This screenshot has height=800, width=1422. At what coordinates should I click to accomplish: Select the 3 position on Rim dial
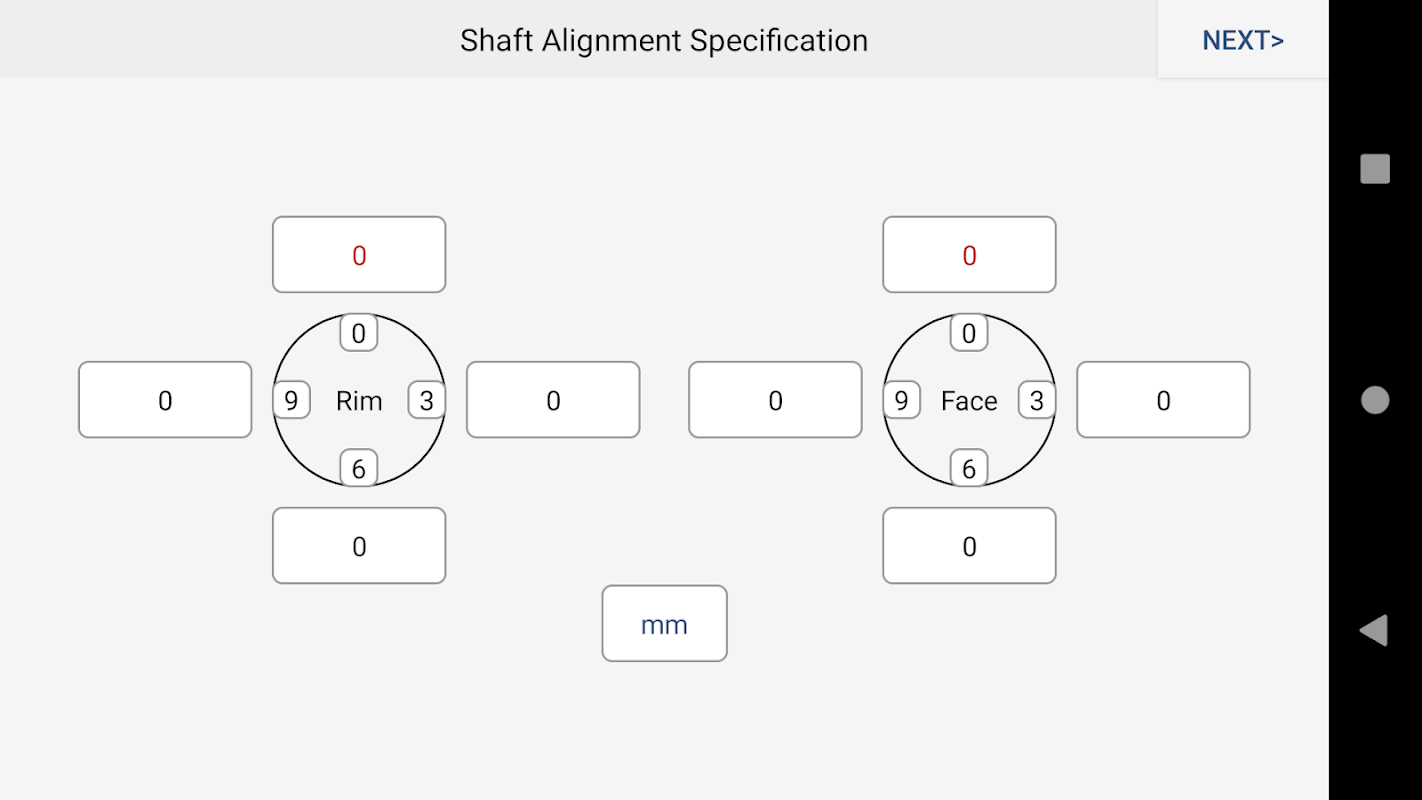click(426, 401)
